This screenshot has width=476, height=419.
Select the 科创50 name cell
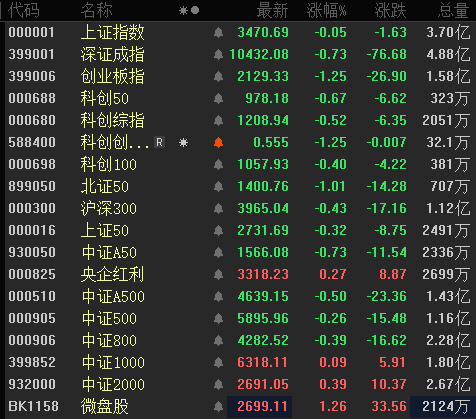click(105, 99)
